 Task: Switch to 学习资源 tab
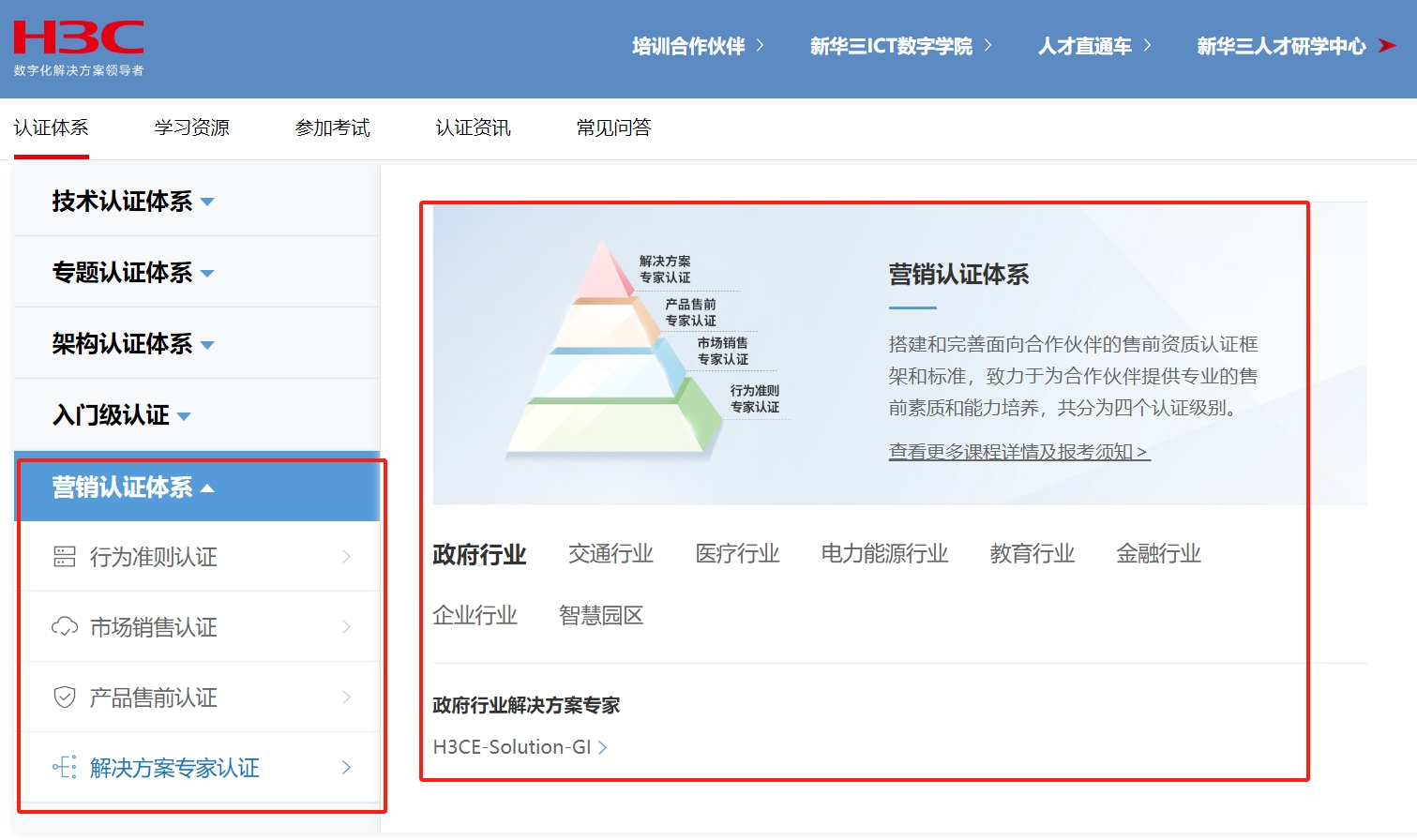[192, 127]
